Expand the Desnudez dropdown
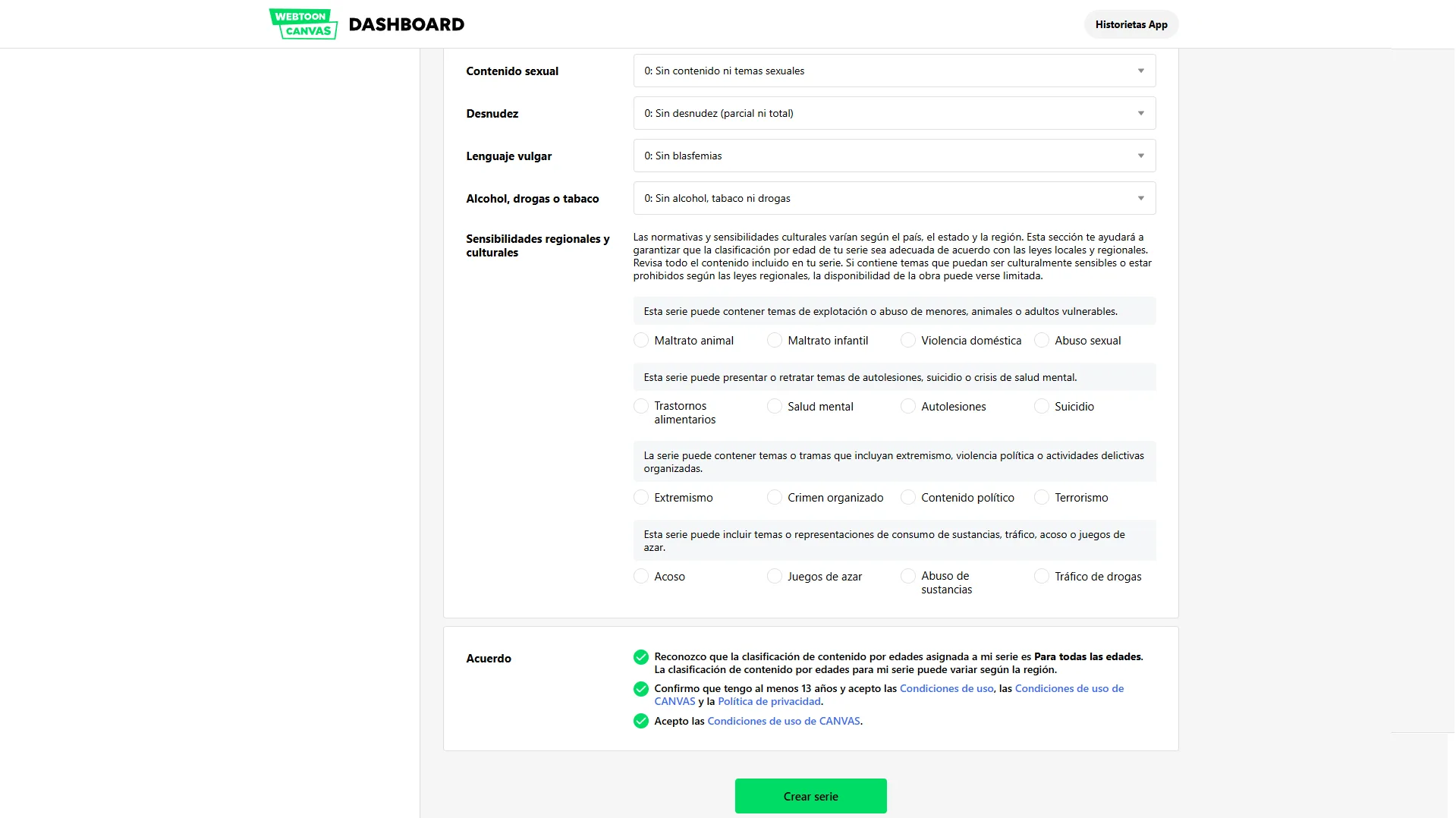 (x=895, y=113)
